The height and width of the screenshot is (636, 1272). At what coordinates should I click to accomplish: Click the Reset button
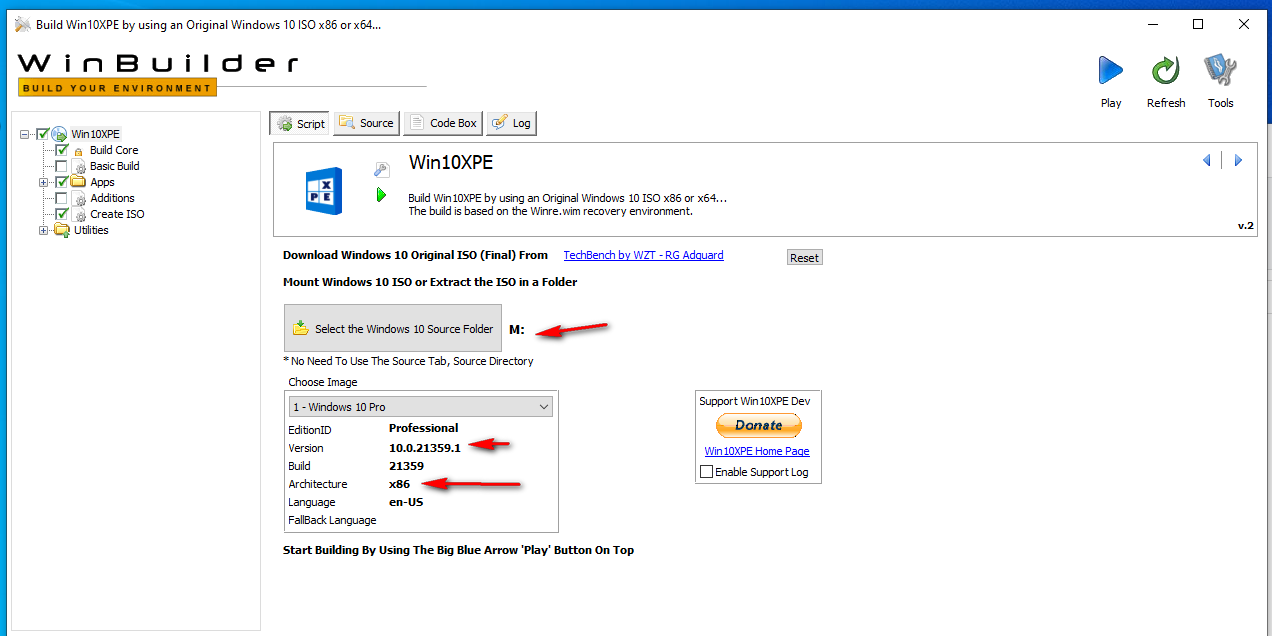tap(804, 257)
